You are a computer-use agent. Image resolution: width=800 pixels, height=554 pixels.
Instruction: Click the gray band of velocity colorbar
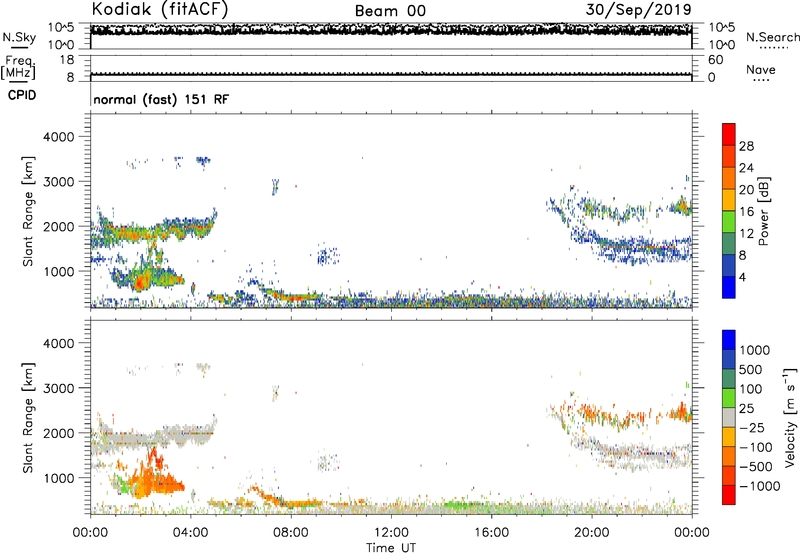tap(729, 418)
